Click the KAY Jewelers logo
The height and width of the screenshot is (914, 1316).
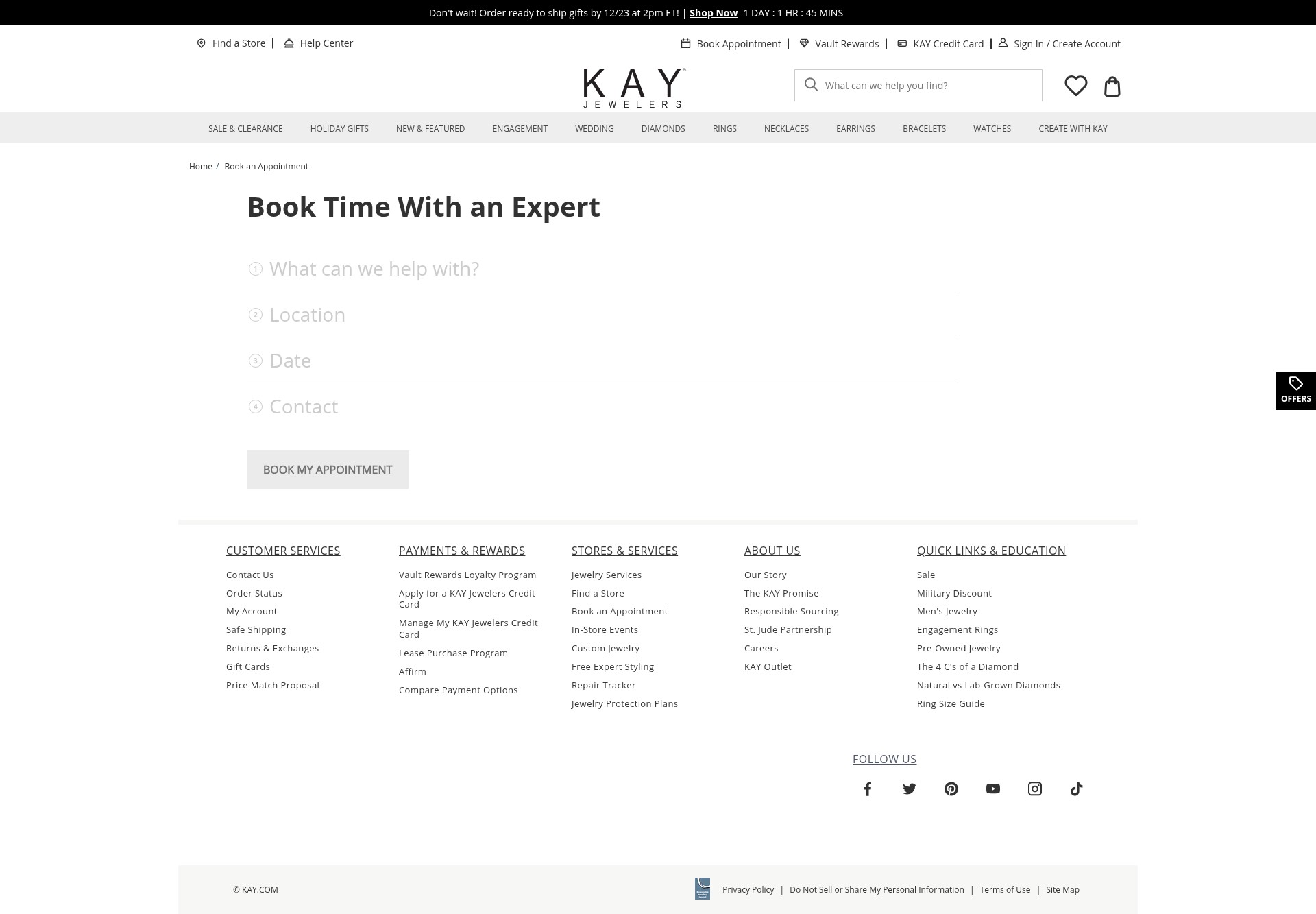[x=634, y=88]
